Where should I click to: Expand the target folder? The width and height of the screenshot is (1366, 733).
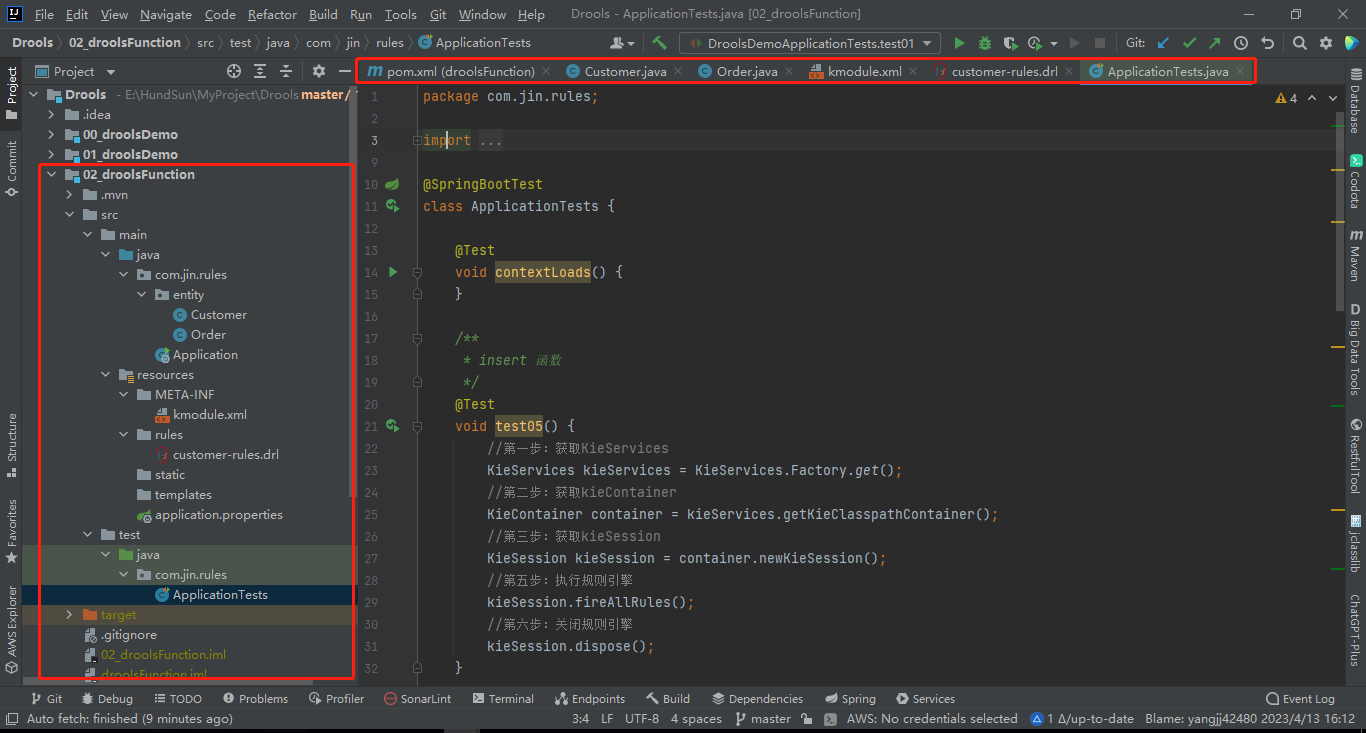click(70, 614)
